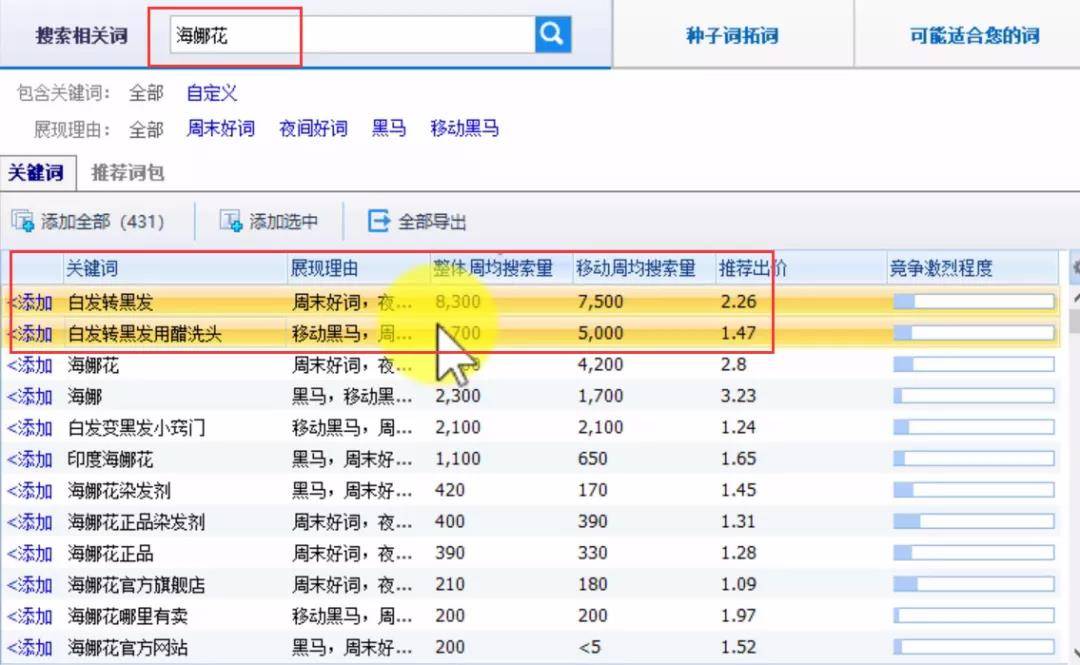Open the 种子词拓词 tab

732,35
